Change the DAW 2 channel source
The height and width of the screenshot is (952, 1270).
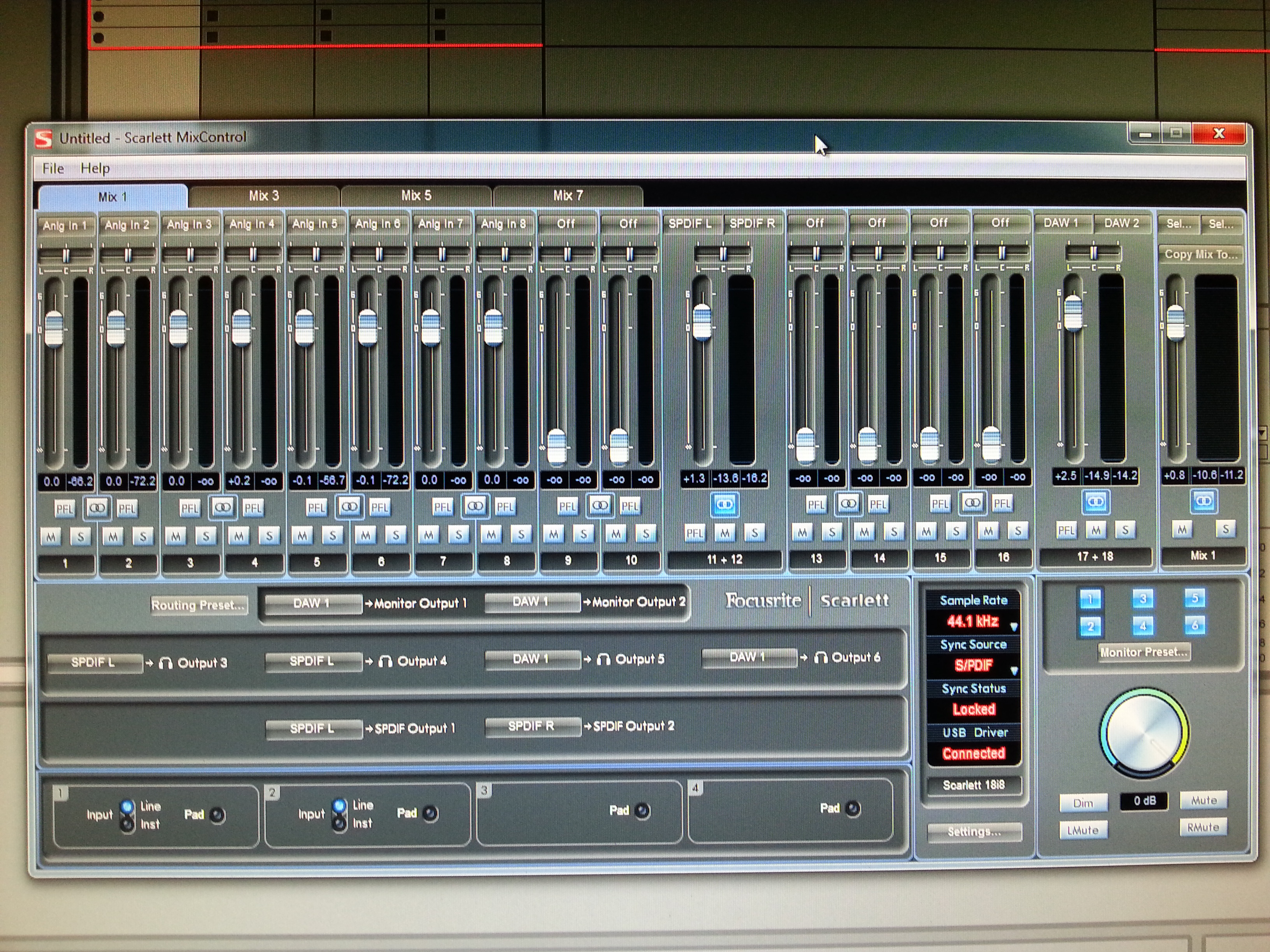pos(1122,223)
